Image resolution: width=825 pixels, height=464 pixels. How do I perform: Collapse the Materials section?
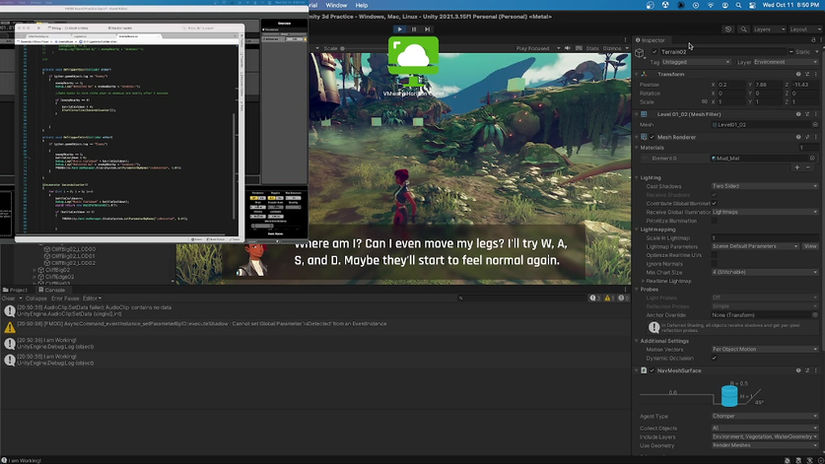pyautogui.click(x=637, y=148)
